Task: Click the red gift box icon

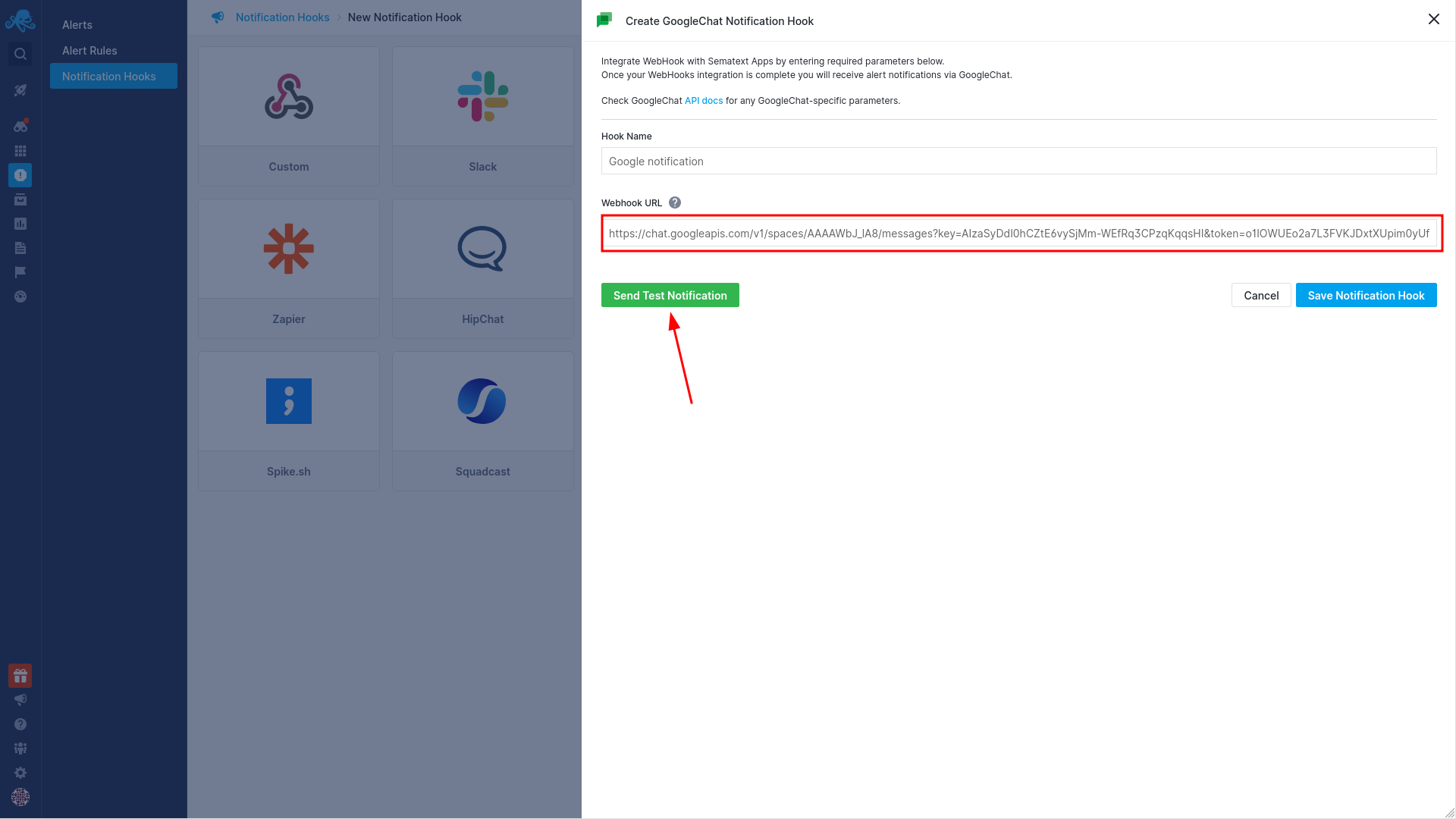Action: pyautogui.click(x=20, y=676)
